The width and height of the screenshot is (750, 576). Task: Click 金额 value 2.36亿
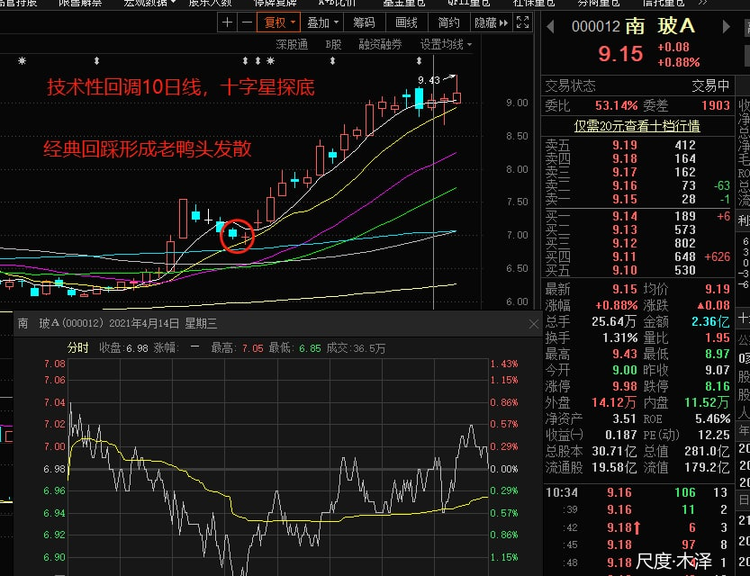711,321
